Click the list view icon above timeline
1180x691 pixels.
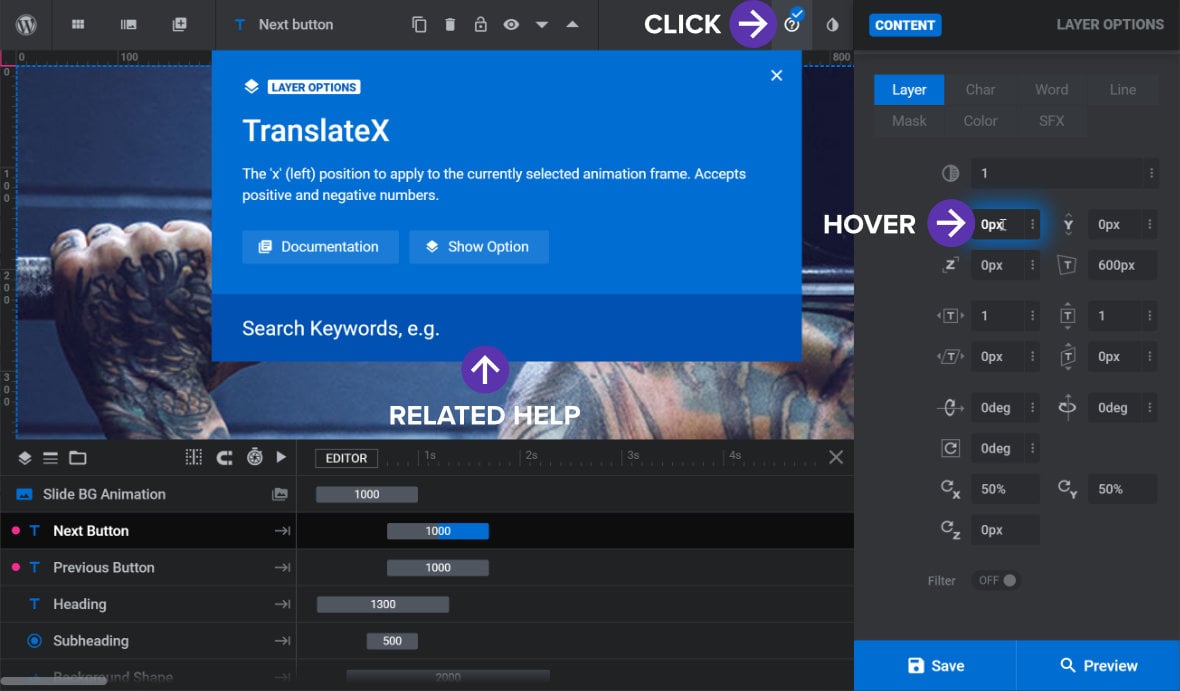click(x=50, y=458)
